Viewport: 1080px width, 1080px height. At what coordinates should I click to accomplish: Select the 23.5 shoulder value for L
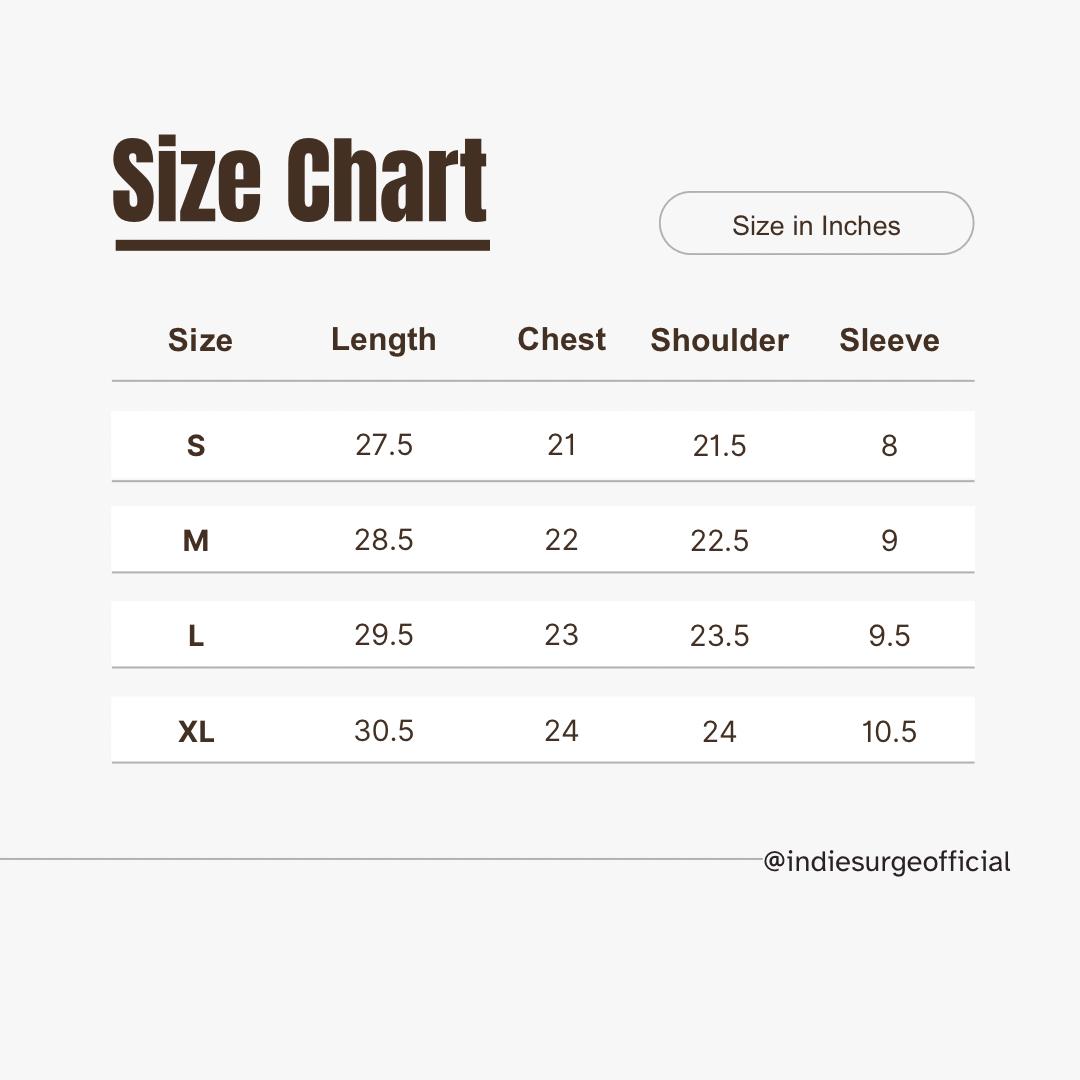[719, 636]
